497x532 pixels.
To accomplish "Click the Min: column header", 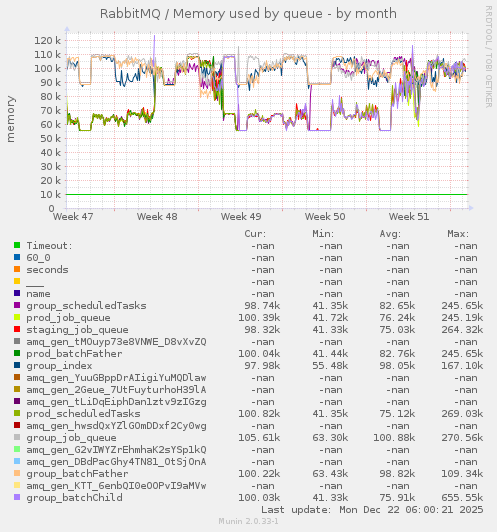I will (323, 234).
